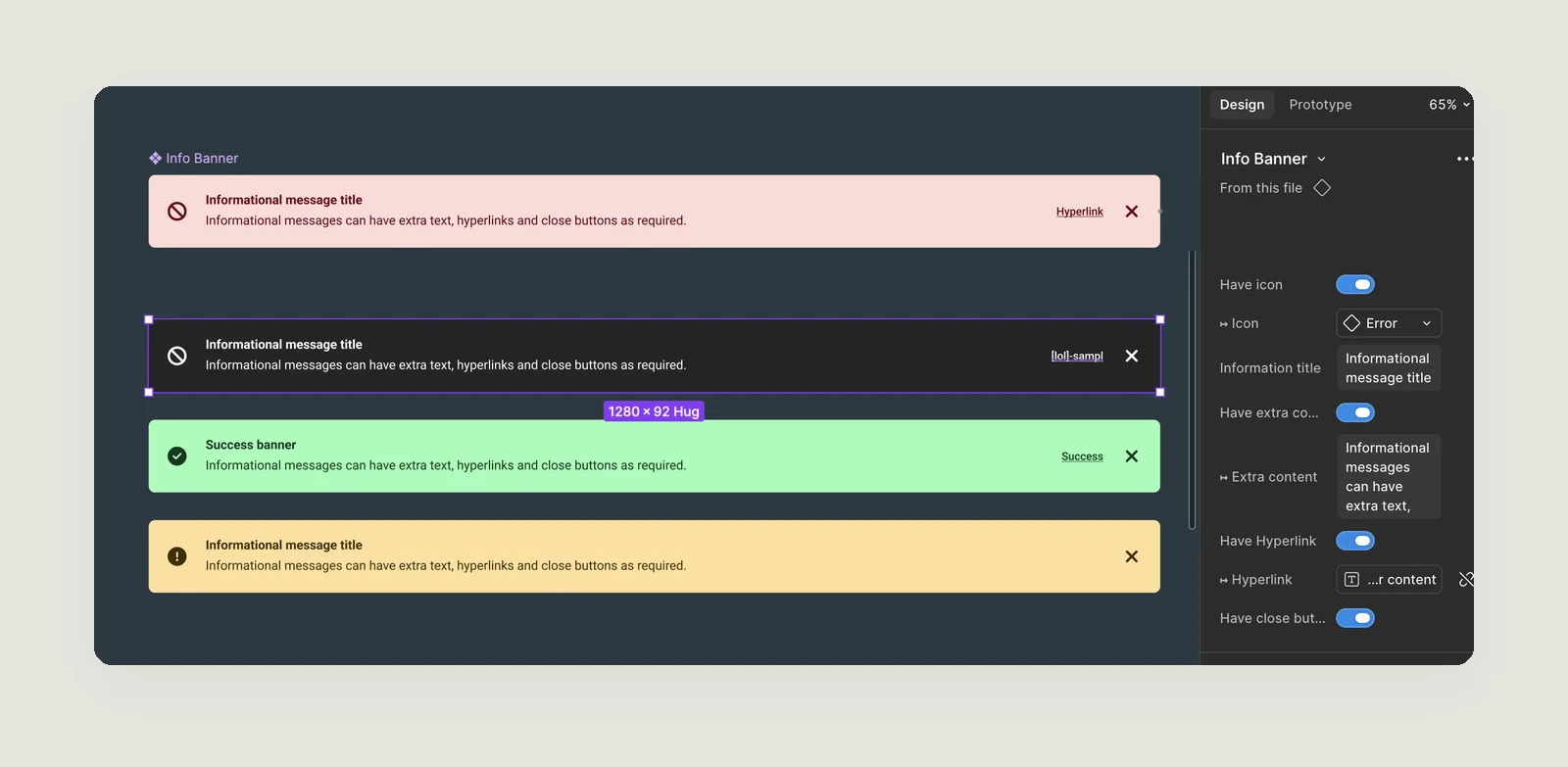Click the Hyperlink link in pink banner
The height and width of the screenshot is (767, 1568).
1079,212
